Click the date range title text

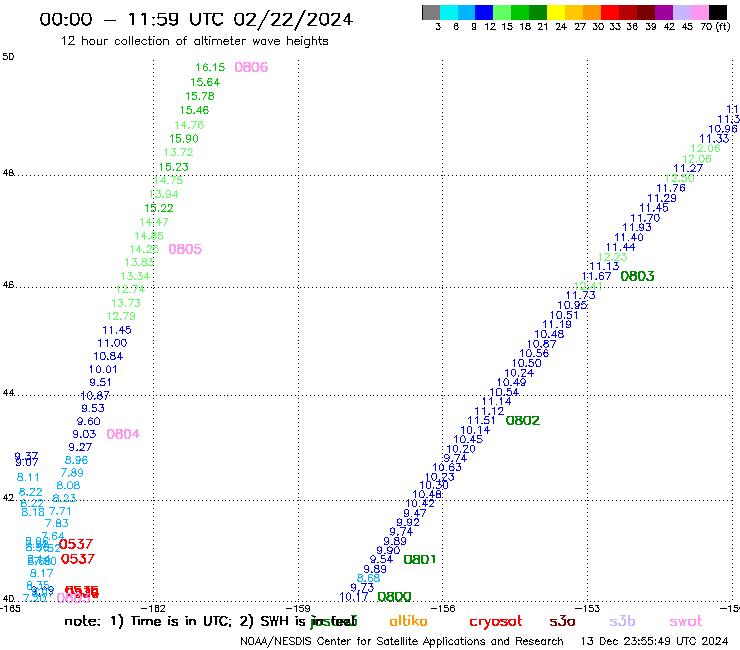pyautogui.click(x=196, y=20)
